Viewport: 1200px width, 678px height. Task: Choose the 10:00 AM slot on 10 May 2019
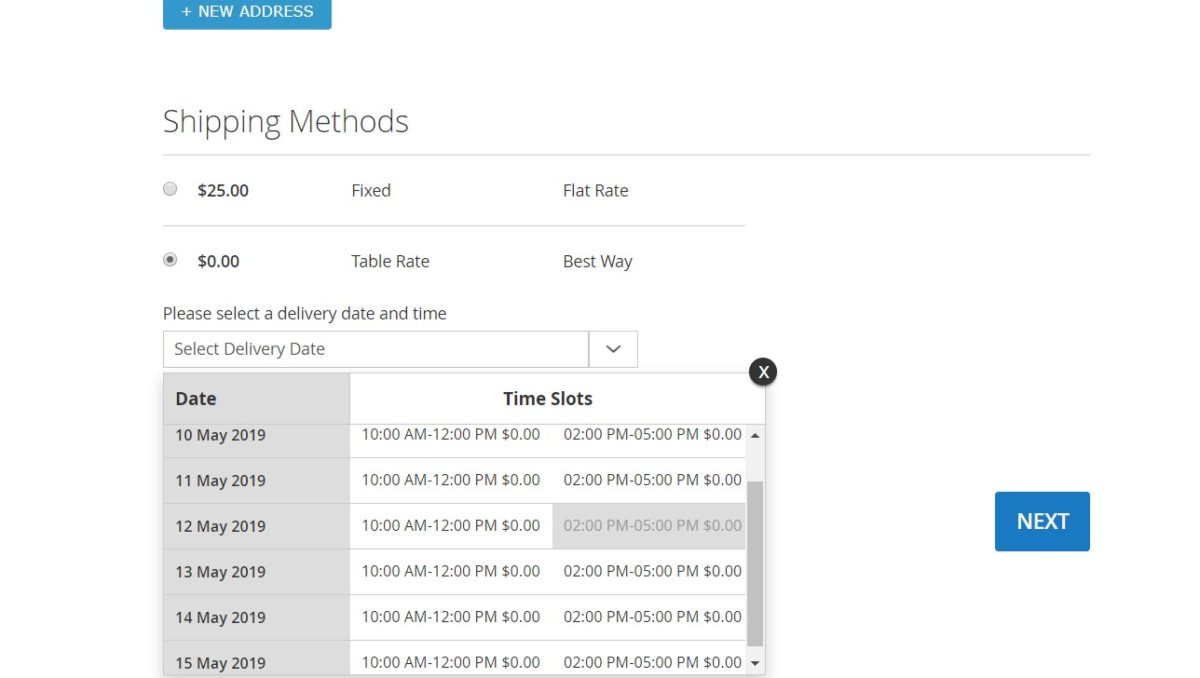tap(450, 434)
